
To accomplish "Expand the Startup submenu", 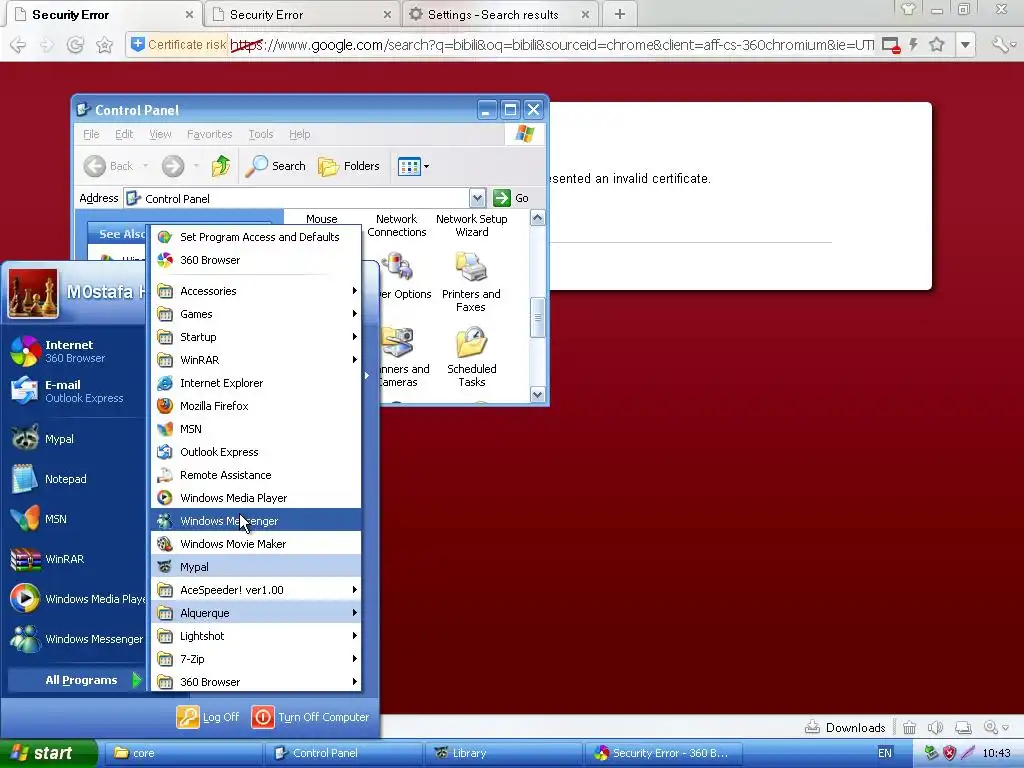I will [x=256, y=337].
